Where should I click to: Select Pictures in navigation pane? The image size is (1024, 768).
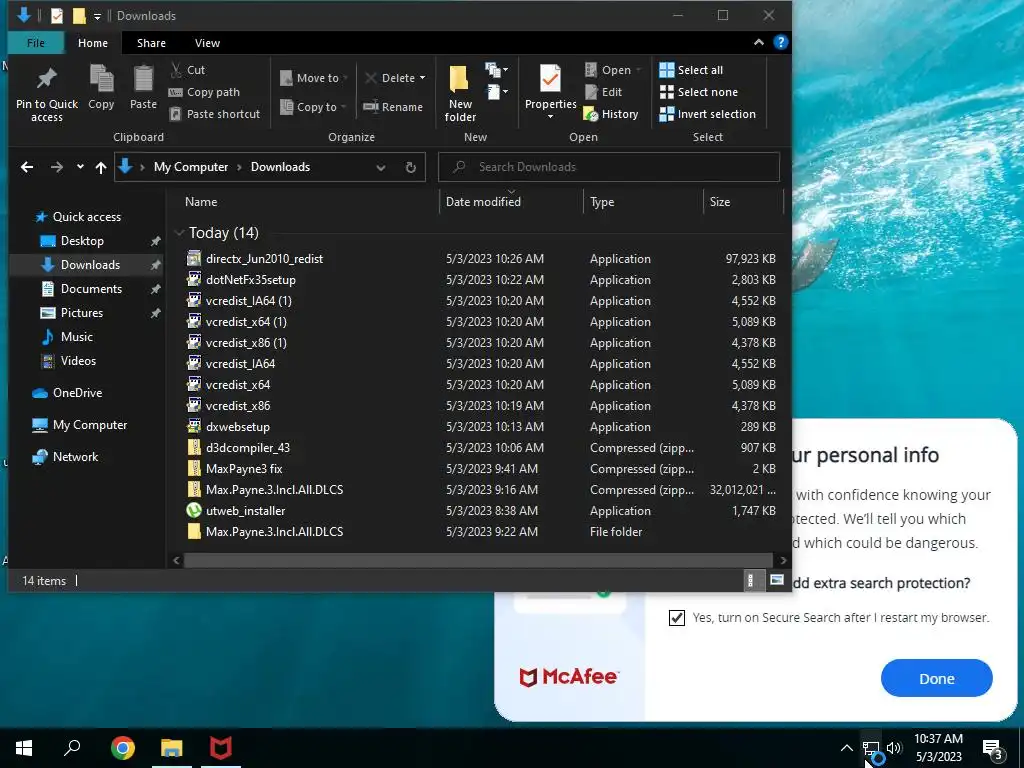point(82,313)
